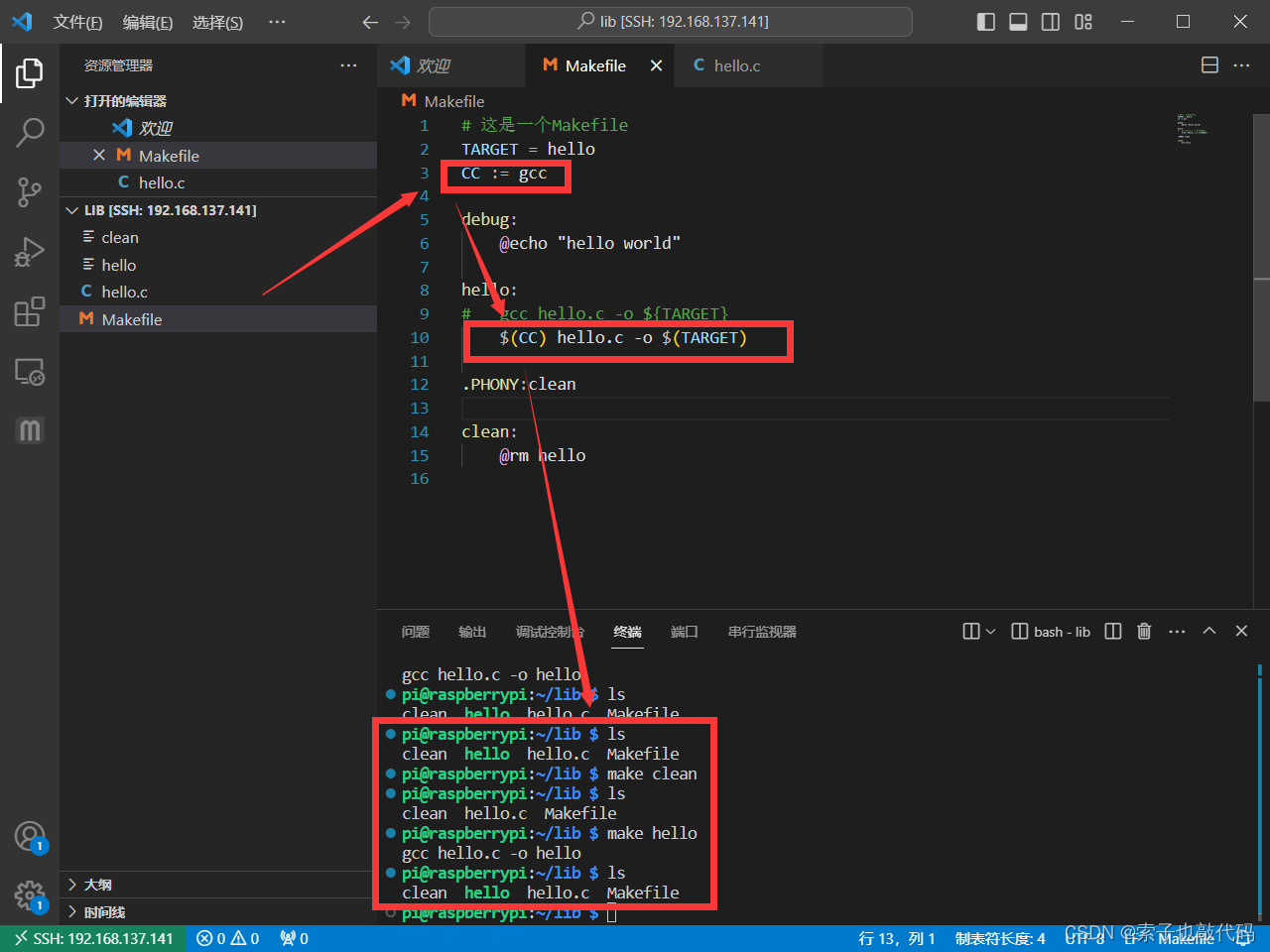Toggle the primary side bar layout icon
Screen dimensions: 1270x952
986,22
